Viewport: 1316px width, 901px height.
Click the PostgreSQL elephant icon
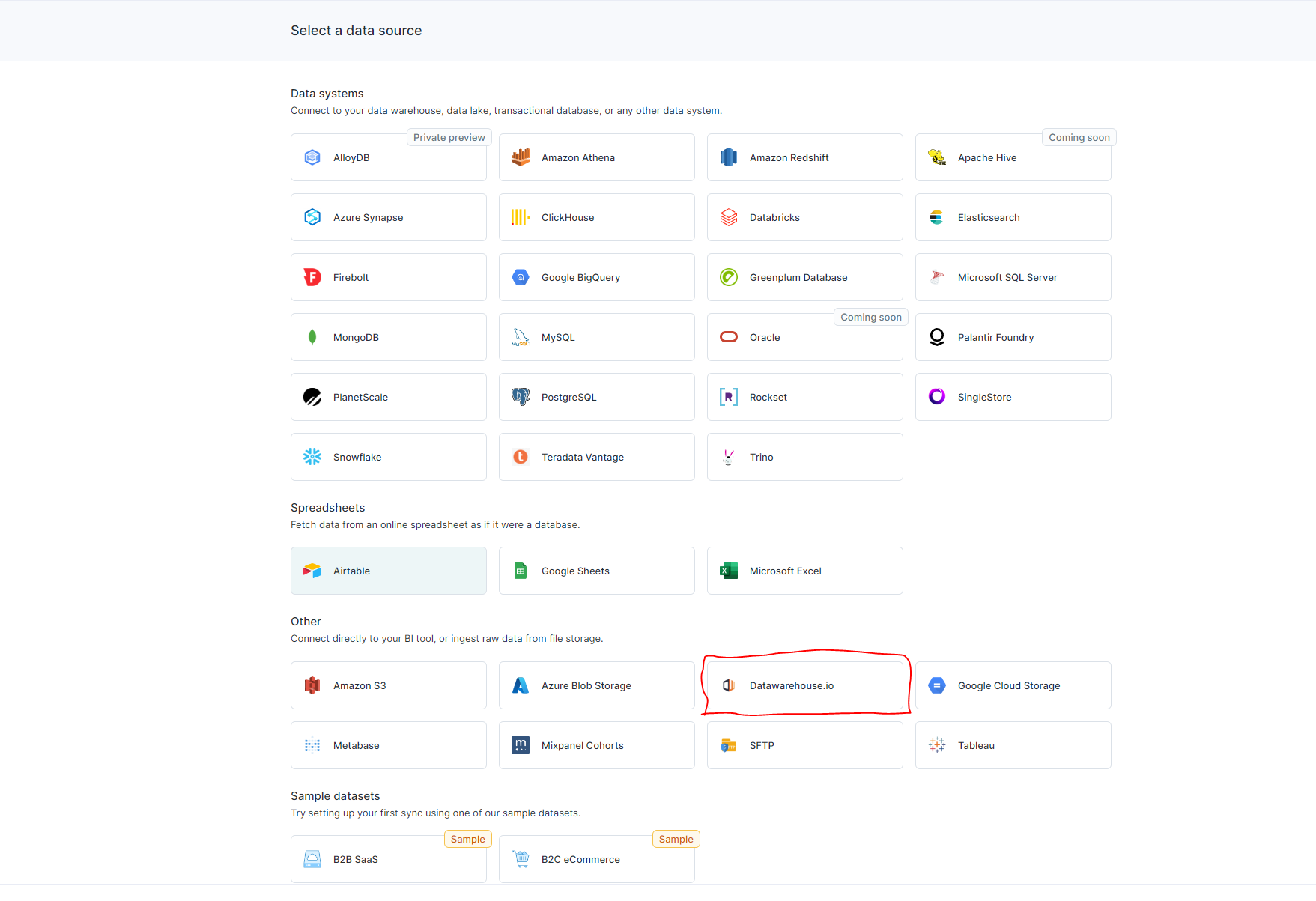click(521, 397)
